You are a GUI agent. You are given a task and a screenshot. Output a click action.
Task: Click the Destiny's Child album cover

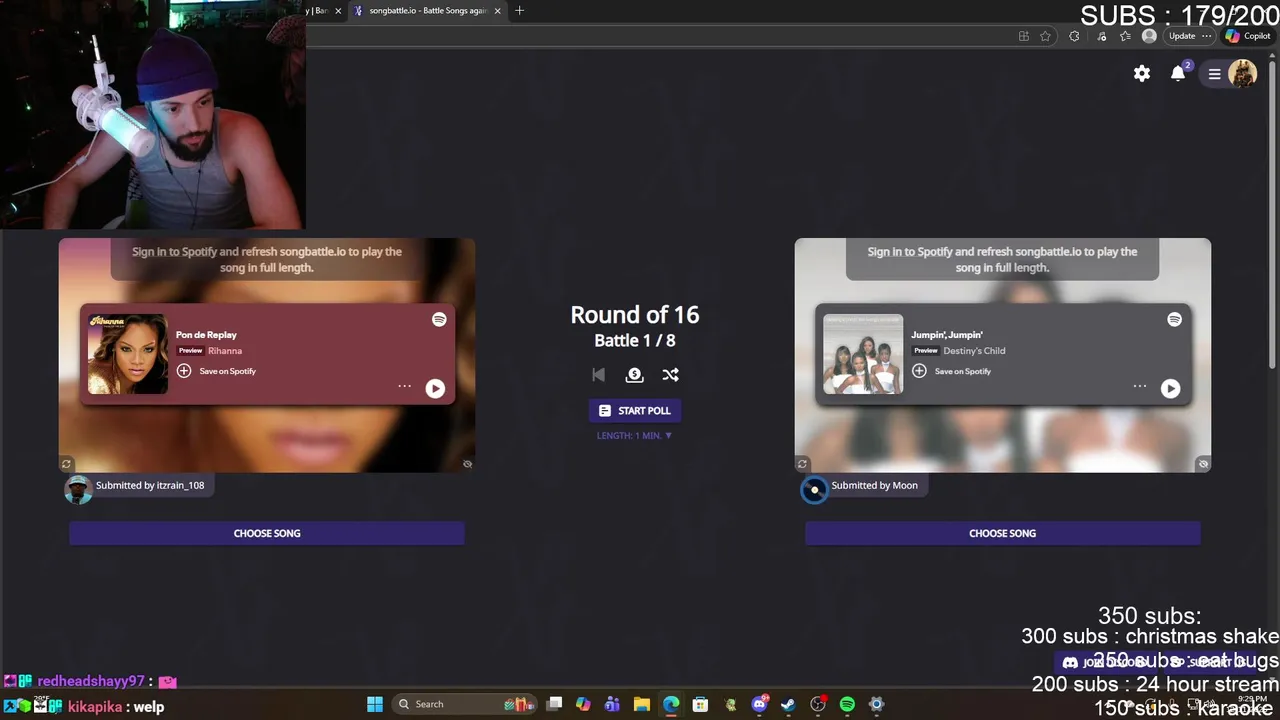pos(863,354)
